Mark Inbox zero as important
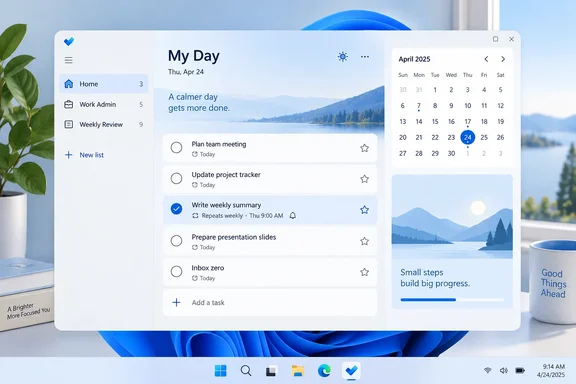576x384 pixels. (x=364, y=272)
